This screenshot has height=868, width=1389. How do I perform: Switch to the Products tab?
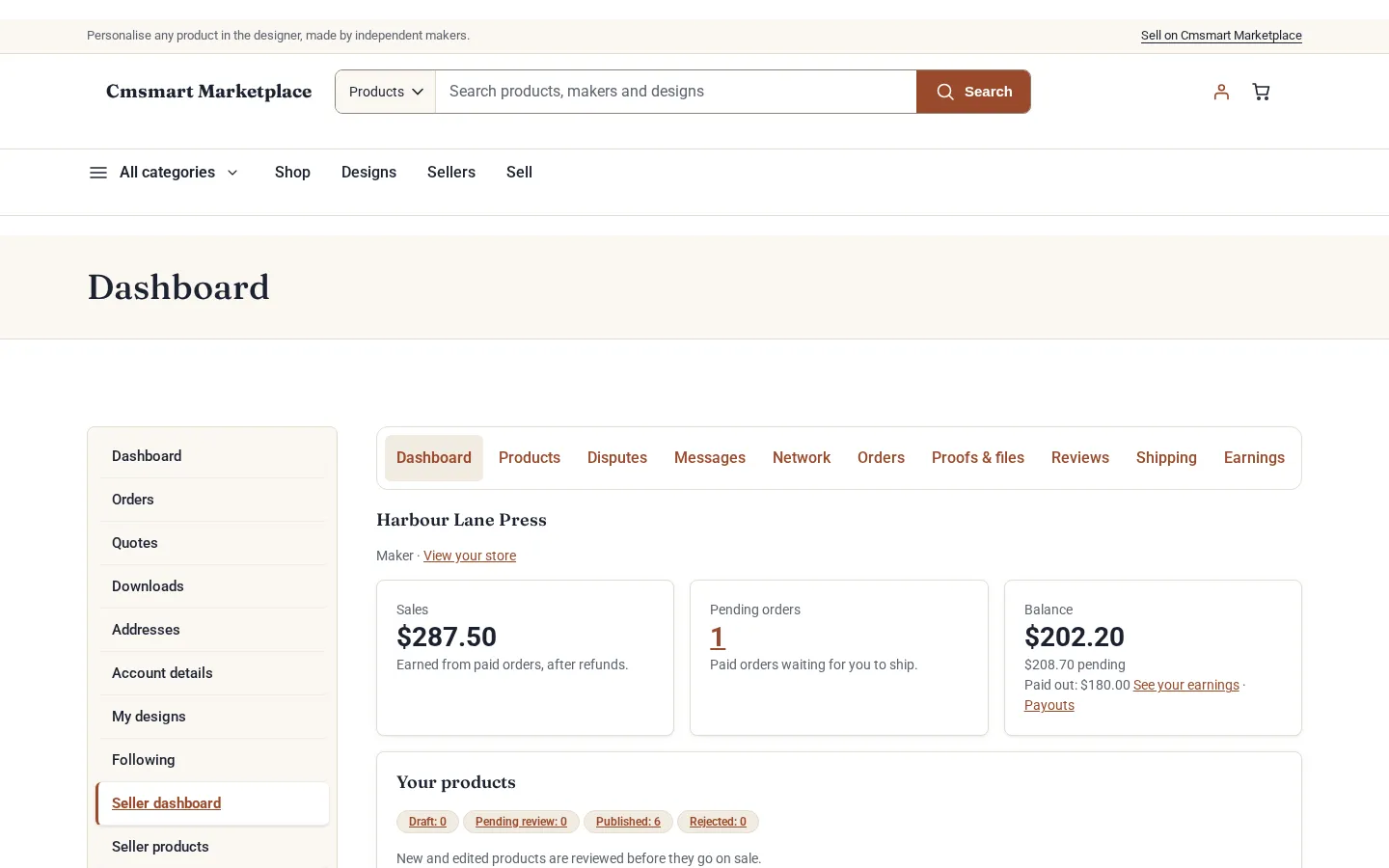point(530,458)
